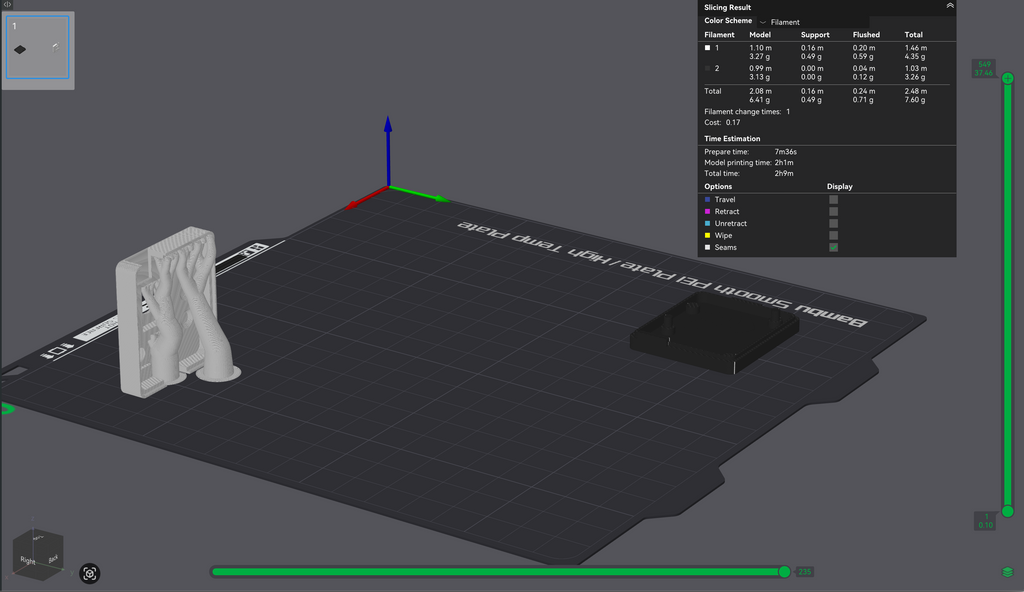The height and width of the screenshot is (592, 1024).
Task: Click the white Filament 1 color swatch
Action: (x=707, y=48)
